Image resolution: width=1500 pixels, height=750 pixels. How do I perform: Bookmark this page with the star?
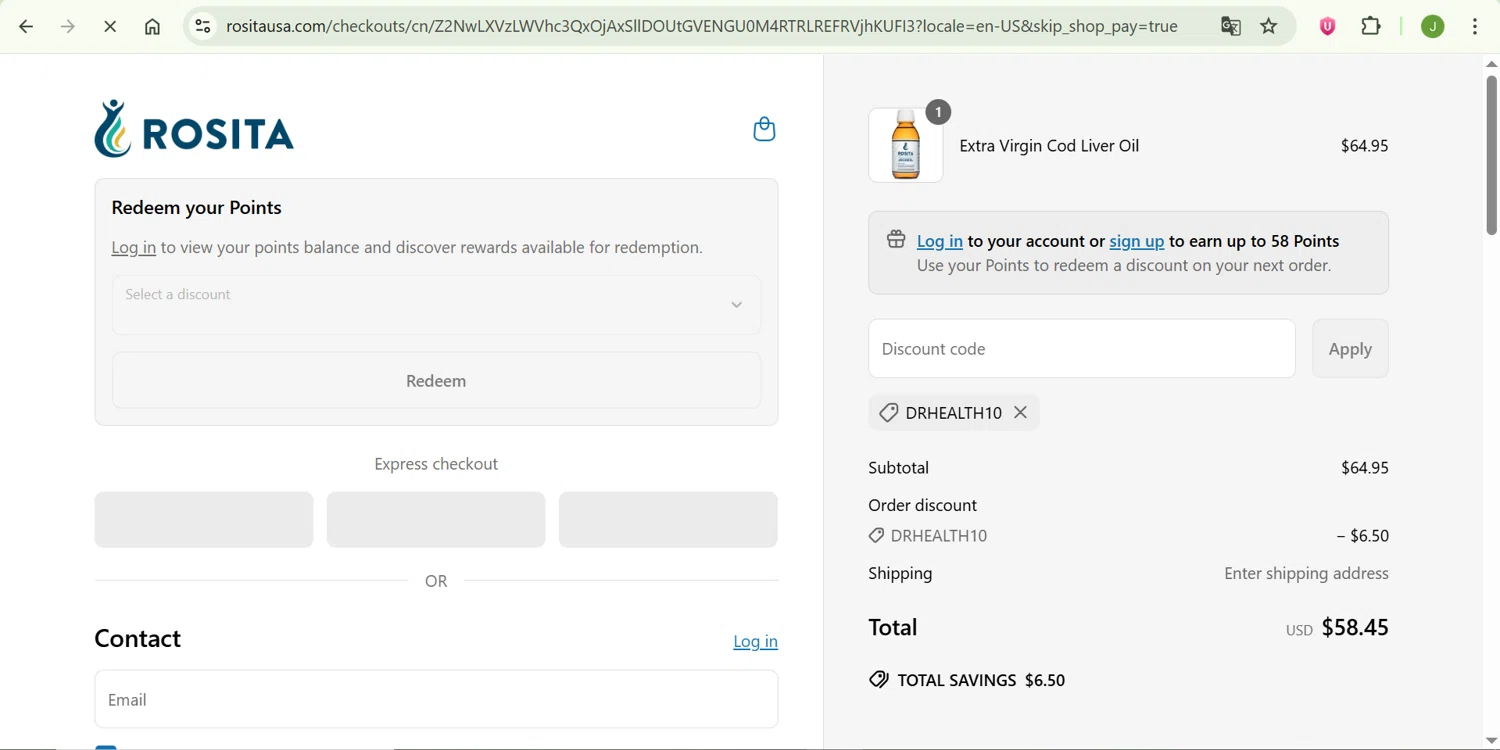1269,26
